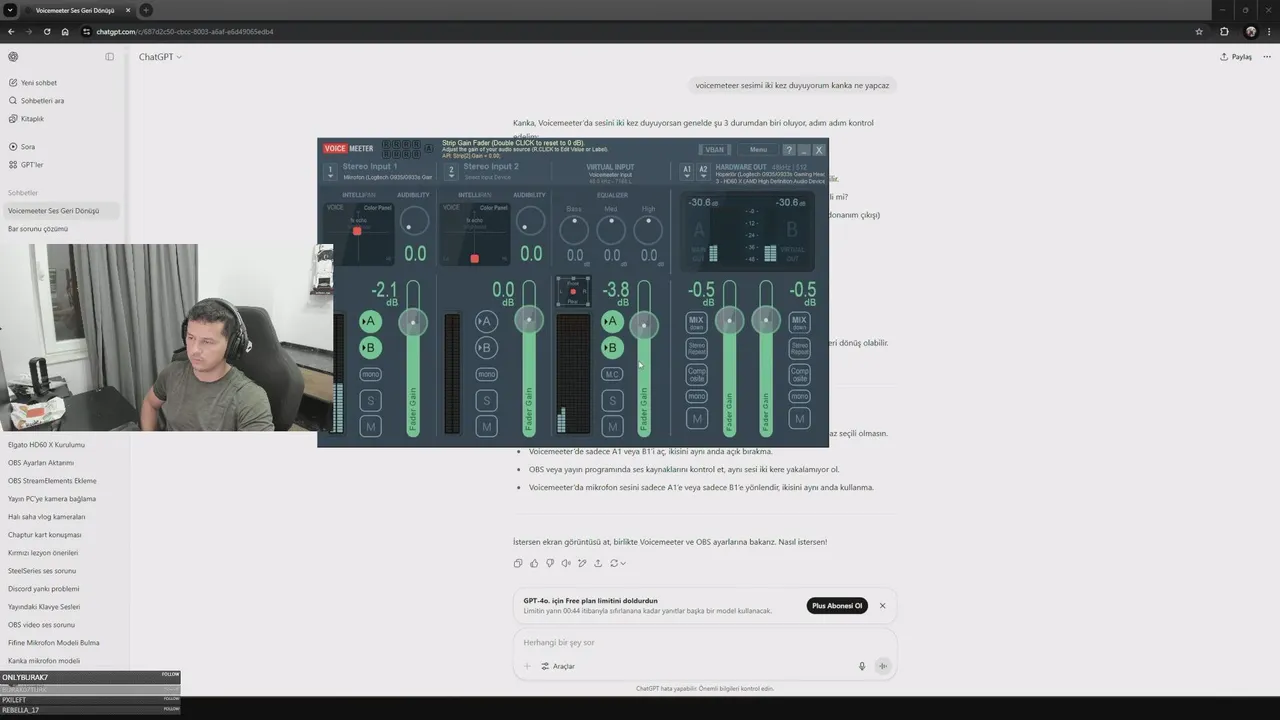
Task: Toggle bus A on Virtual Input strip
Action: click(x=612, y=321)
